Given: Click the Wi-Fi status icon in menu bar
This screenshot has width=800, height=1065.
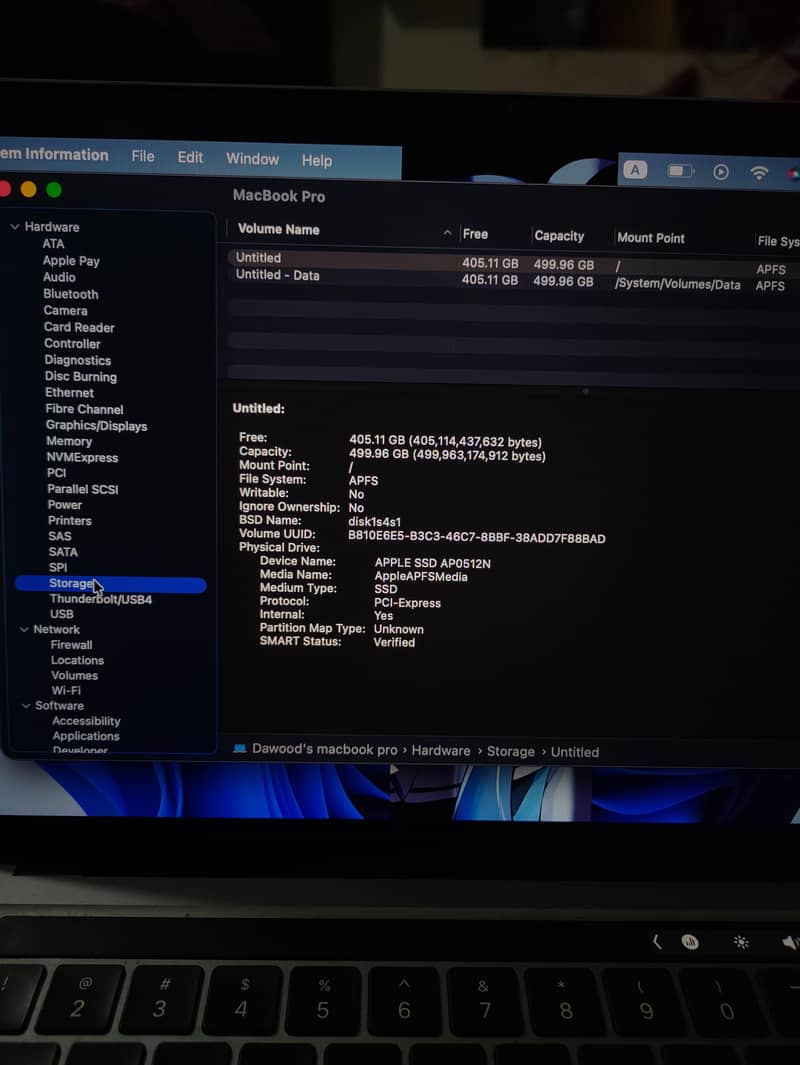Looking at the screenshot, I should [759, 171].
